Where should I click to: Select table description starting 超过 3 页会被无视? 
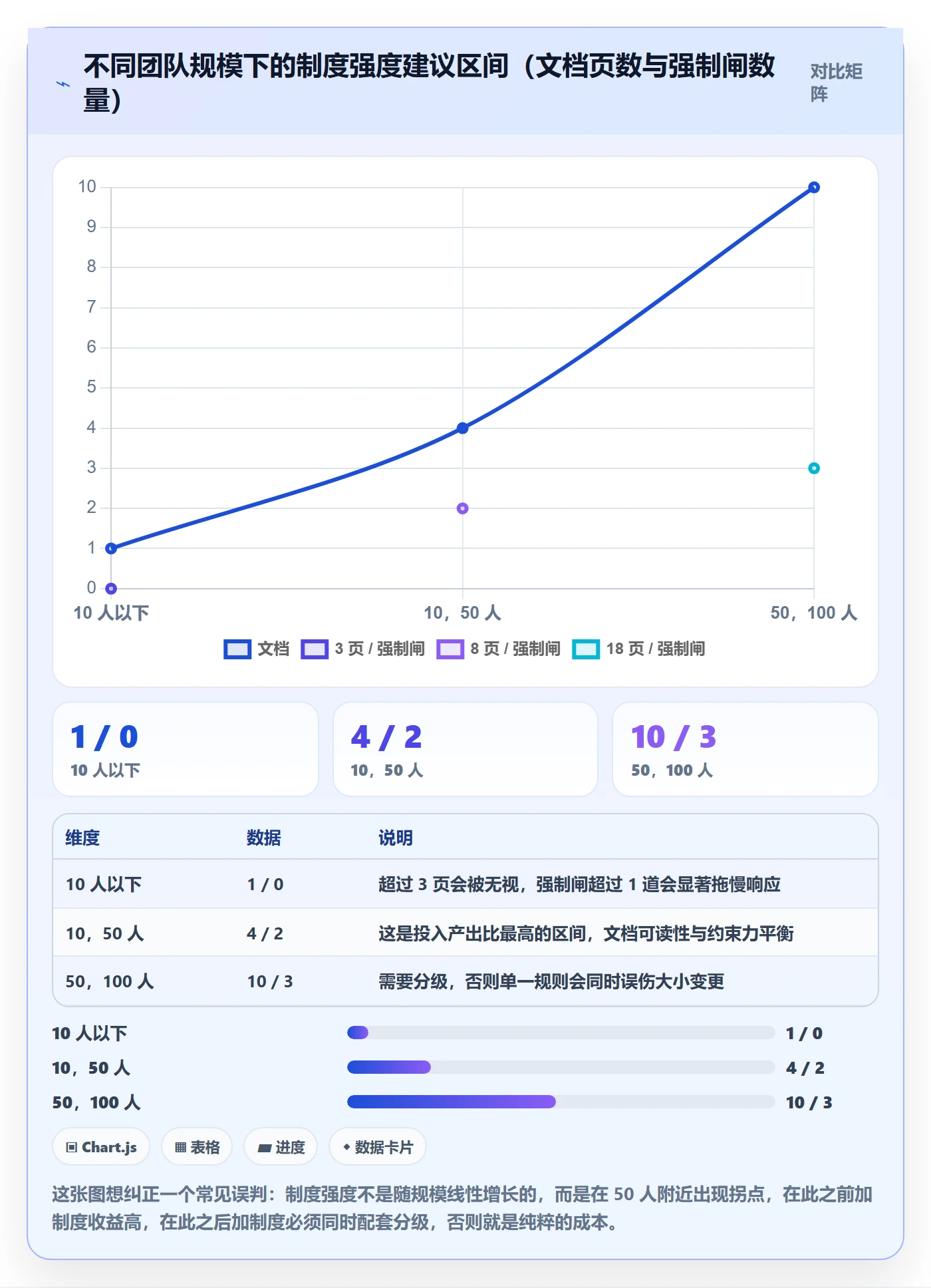coord(579,884)
